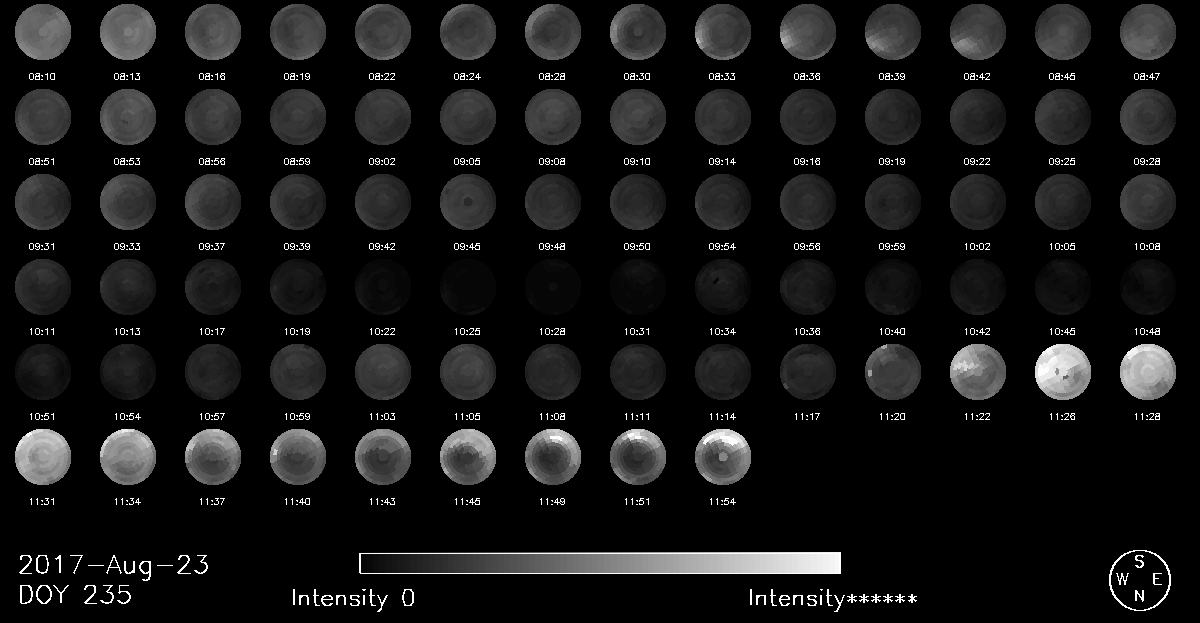This screenshot has width=1200, height=623.
Task: Select the 11:31 bright disk thumbnail
Action: point(43,457)
